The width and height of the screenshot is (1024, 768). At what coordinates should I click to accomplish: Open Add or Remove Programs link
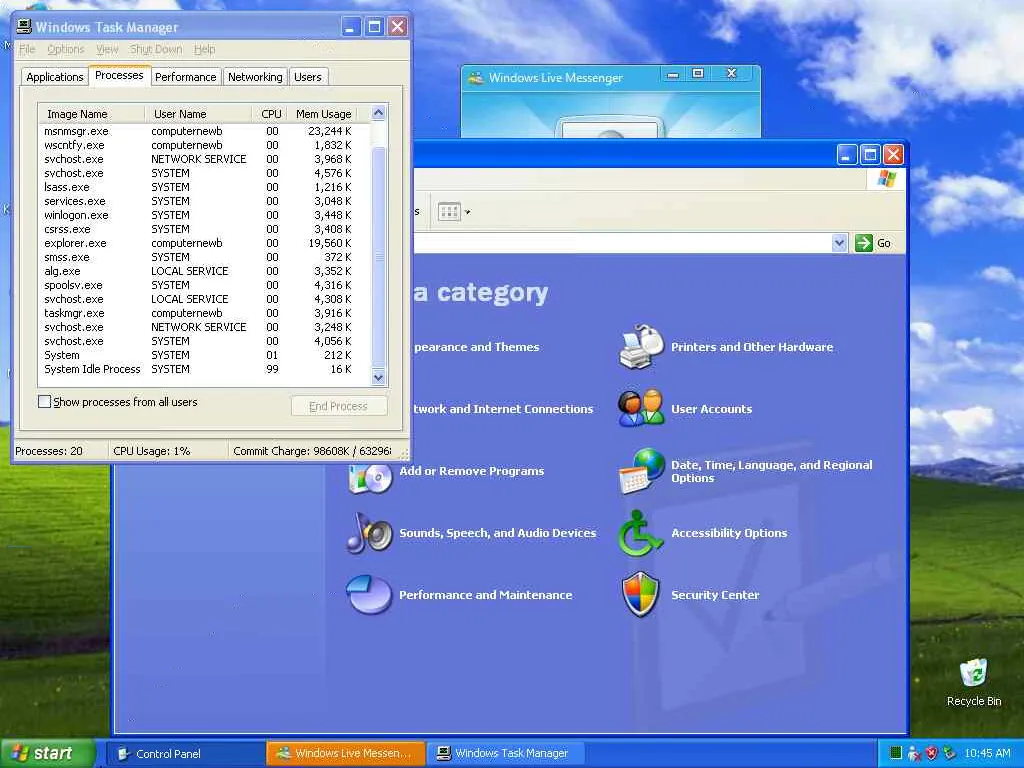pyautogui.click(x=472, y=471)
